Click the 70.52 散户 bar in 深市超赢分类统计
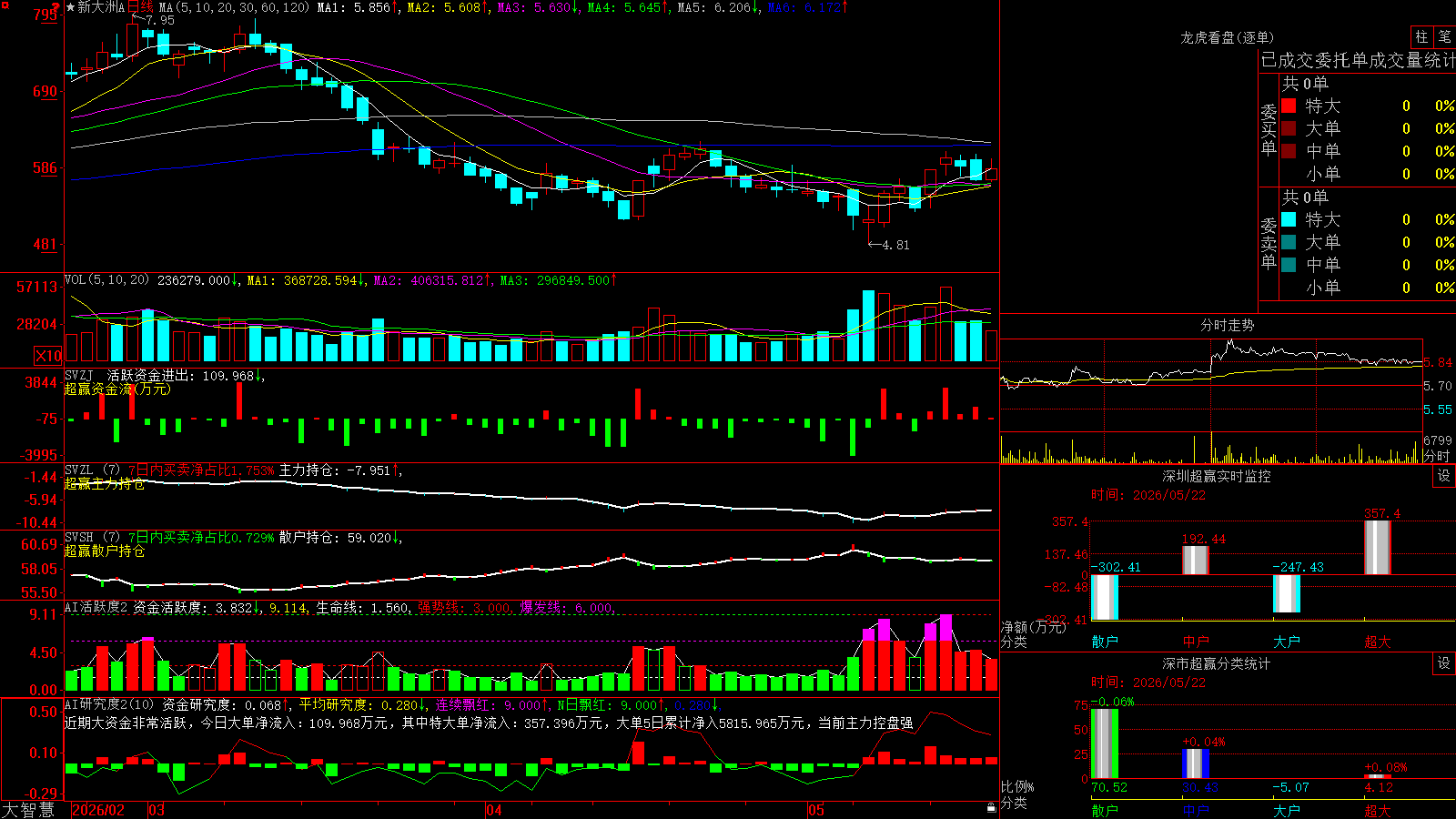 point(1105,743)
